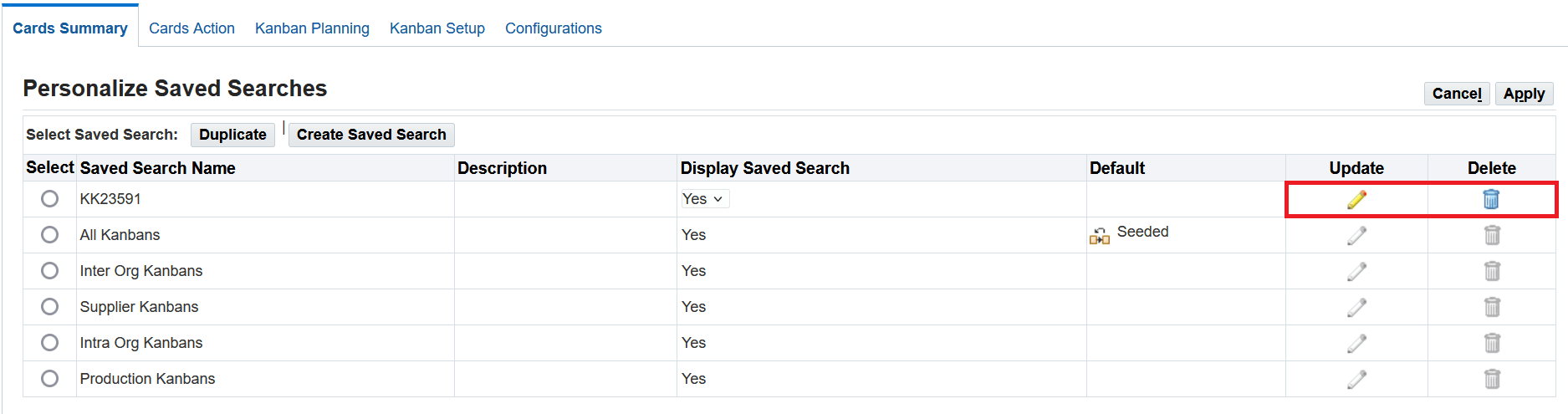The width and height of the screenshot is (1568, 414).
Task: Select the All Kanbans radio button
Action: [50, 235]
